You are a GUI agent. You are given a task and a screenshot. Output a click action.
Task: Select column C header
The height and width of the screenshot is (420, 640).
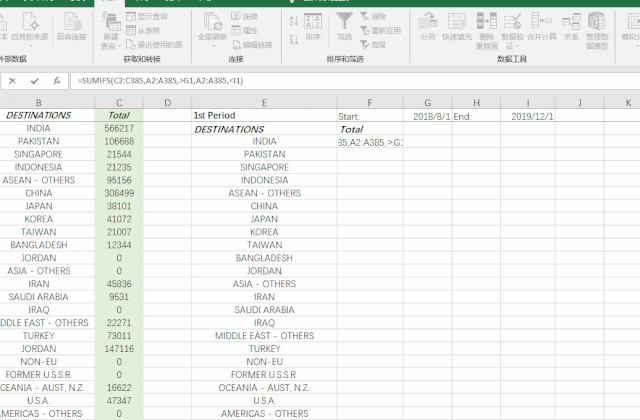point(119,103)
